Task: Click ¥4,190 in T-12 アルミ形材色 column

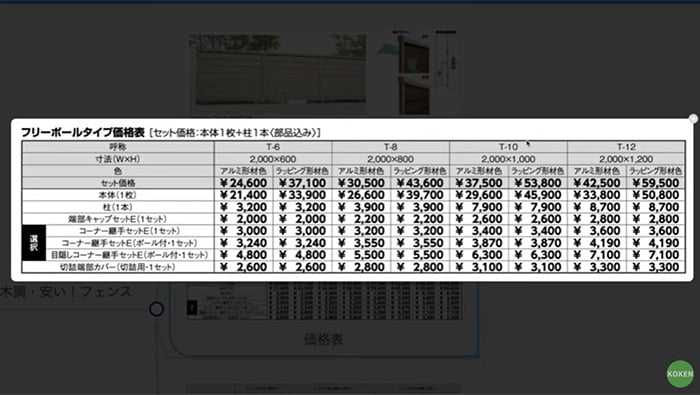Action: (x=597, y=243)
